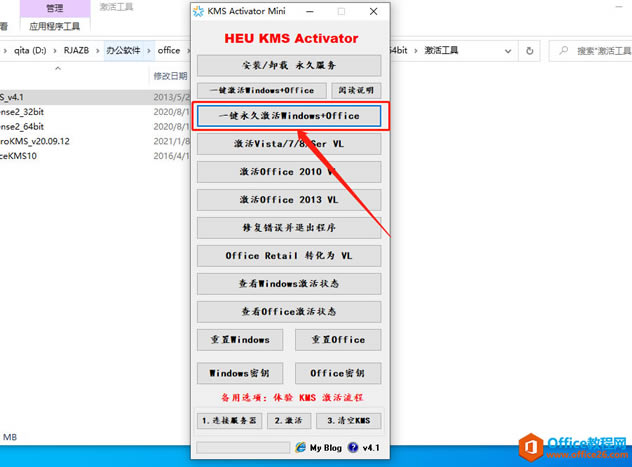This screenshot has width=632, height=467.
Task: Click 一键永久激活Windows+Office button
Action: (x=289, y=116)
